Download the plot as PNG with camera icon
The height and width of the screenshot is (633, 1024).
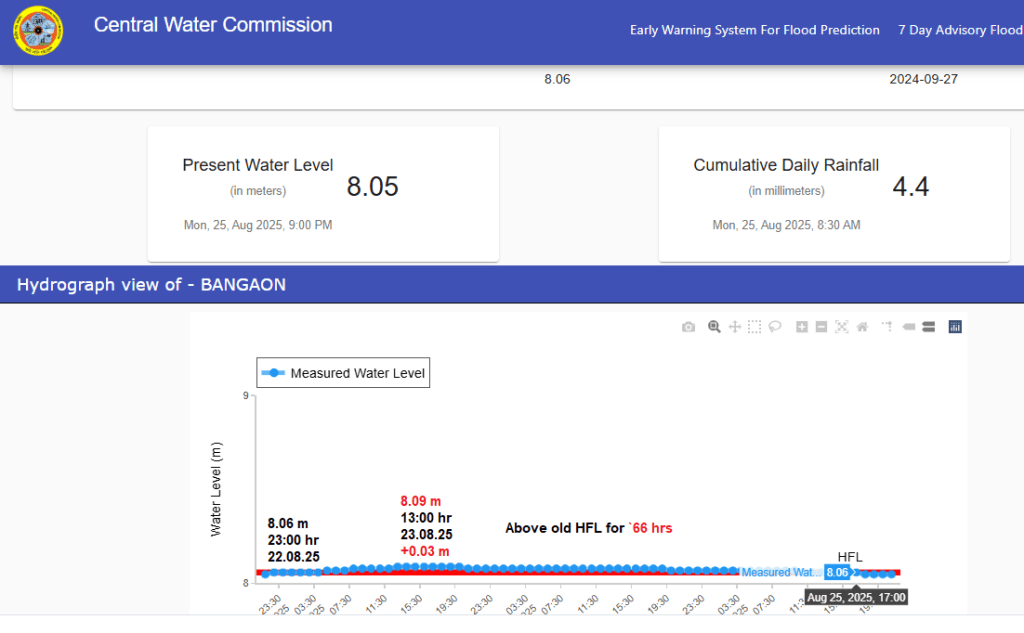[688, 327]
